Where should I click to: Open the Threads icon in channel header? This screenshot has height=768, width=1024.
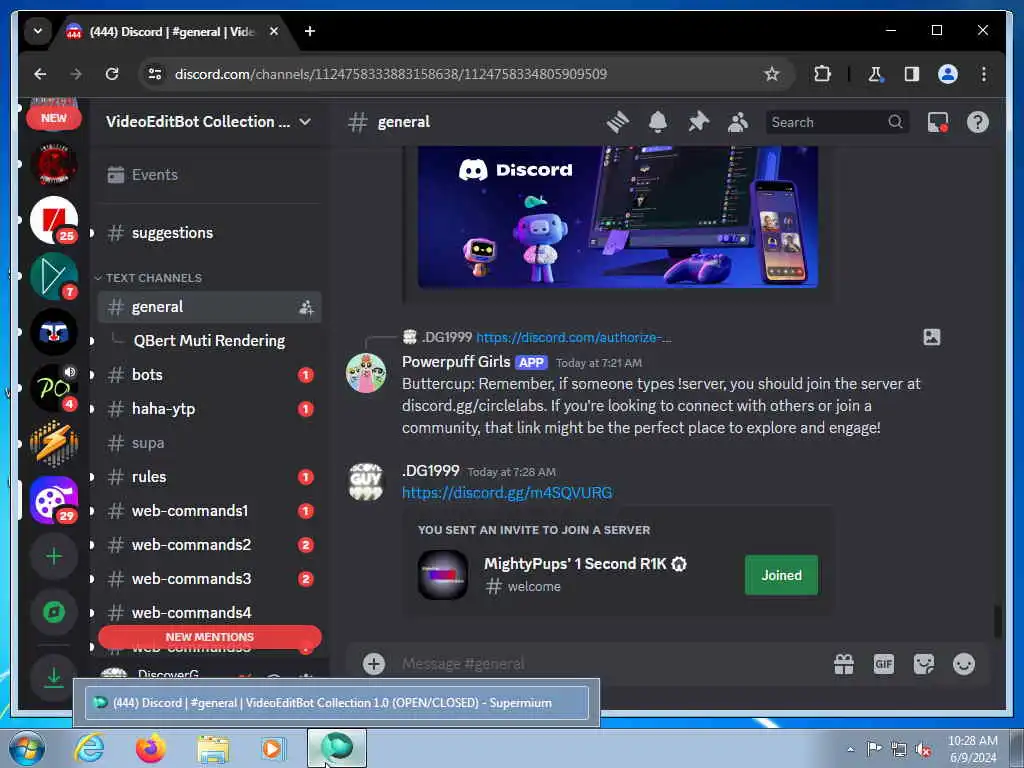617,122
